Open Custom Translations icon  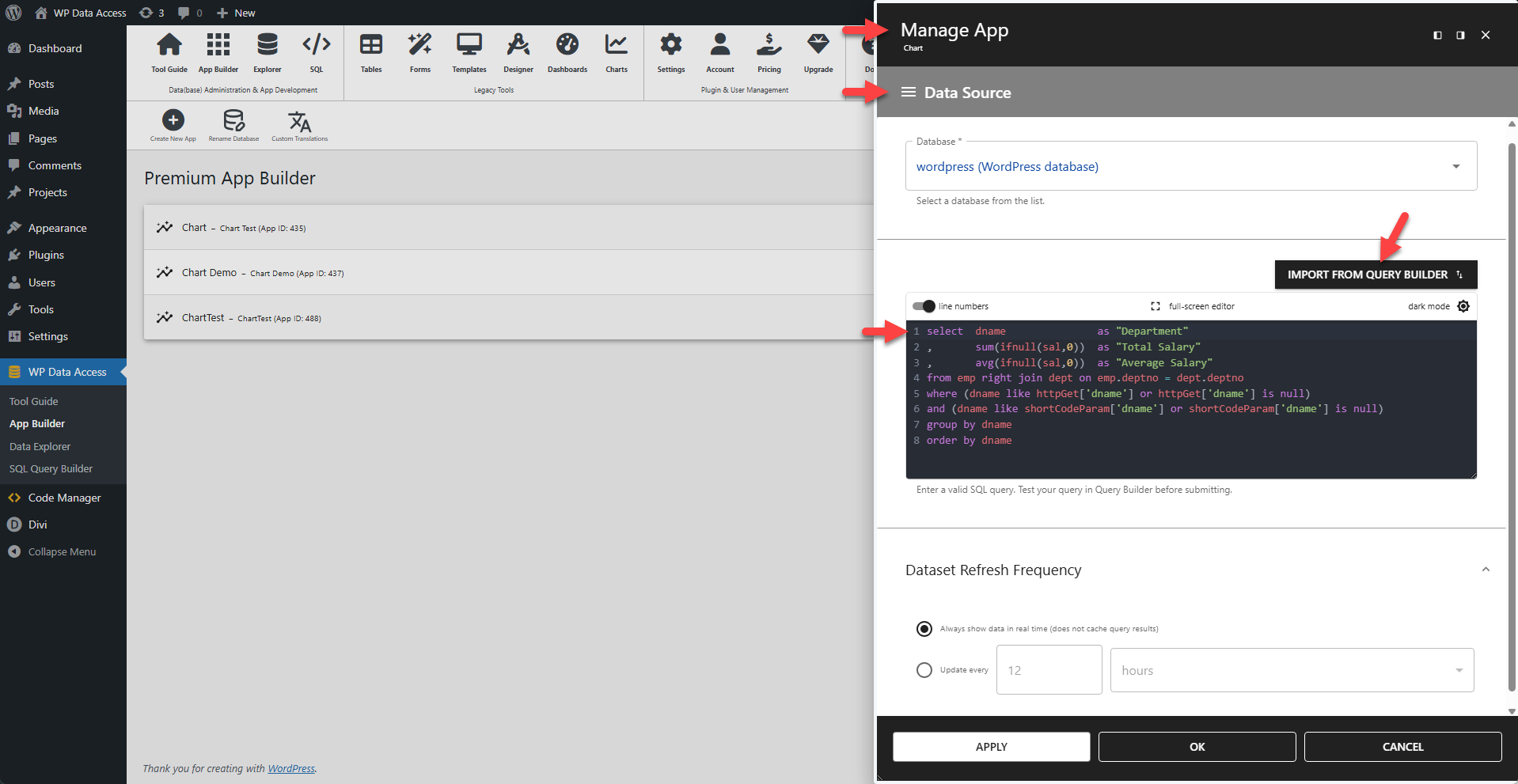[299, 121]
